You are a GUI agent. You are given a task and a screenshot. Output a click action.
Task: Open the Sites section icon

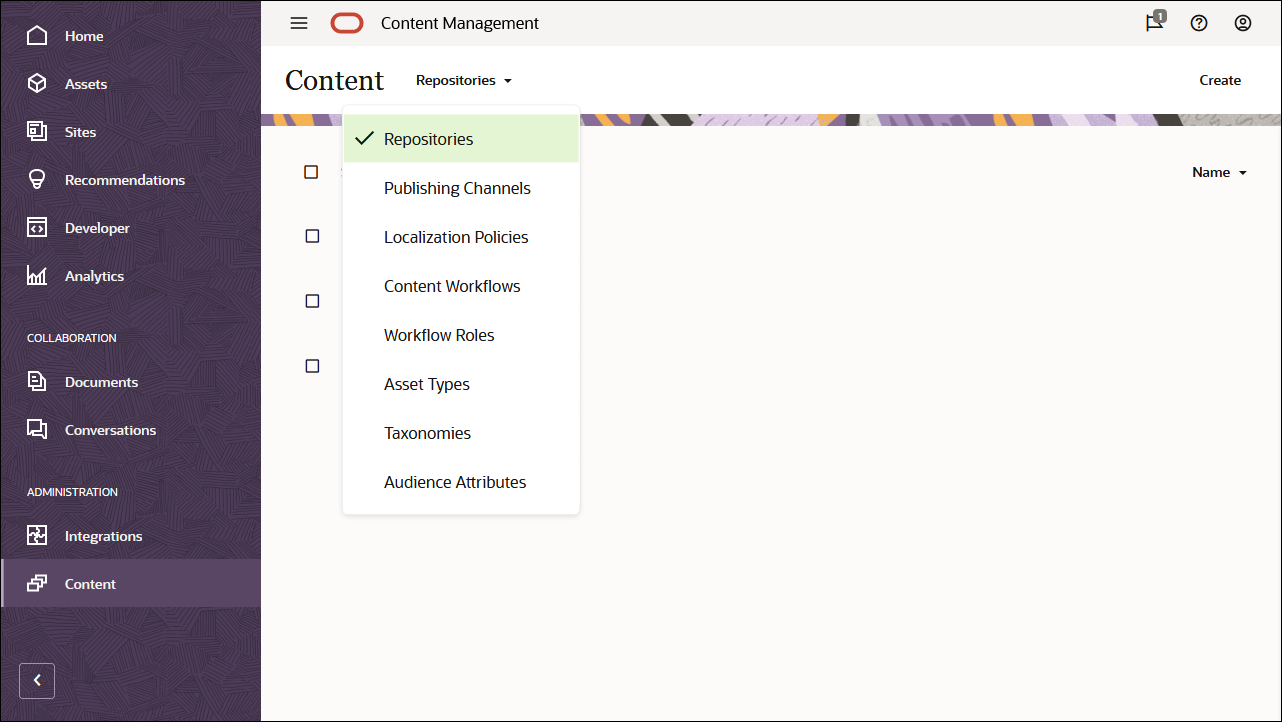coord(36,131)
